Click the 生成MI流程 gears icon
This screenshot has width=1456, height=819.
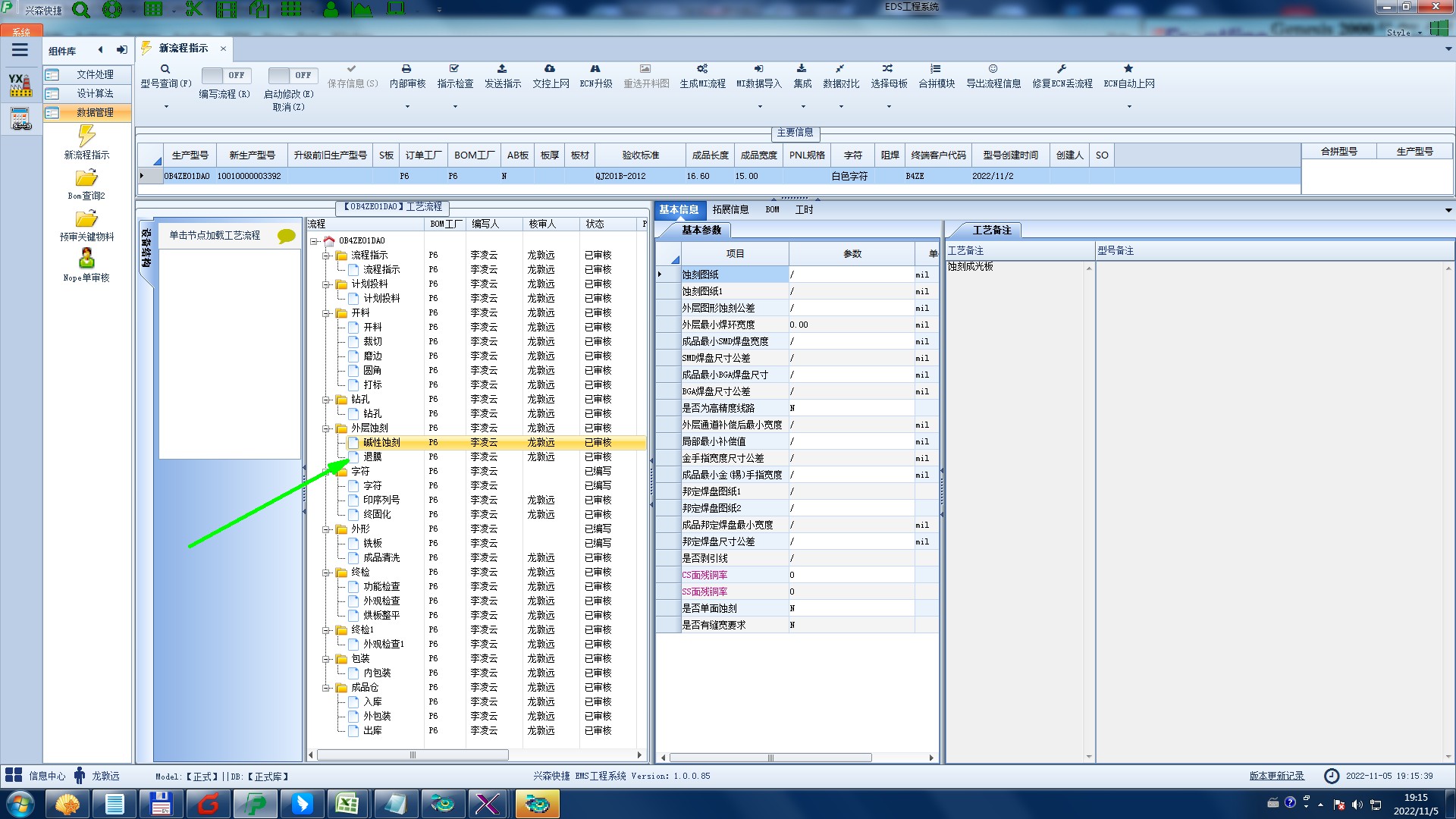click(x=702, y=69)
